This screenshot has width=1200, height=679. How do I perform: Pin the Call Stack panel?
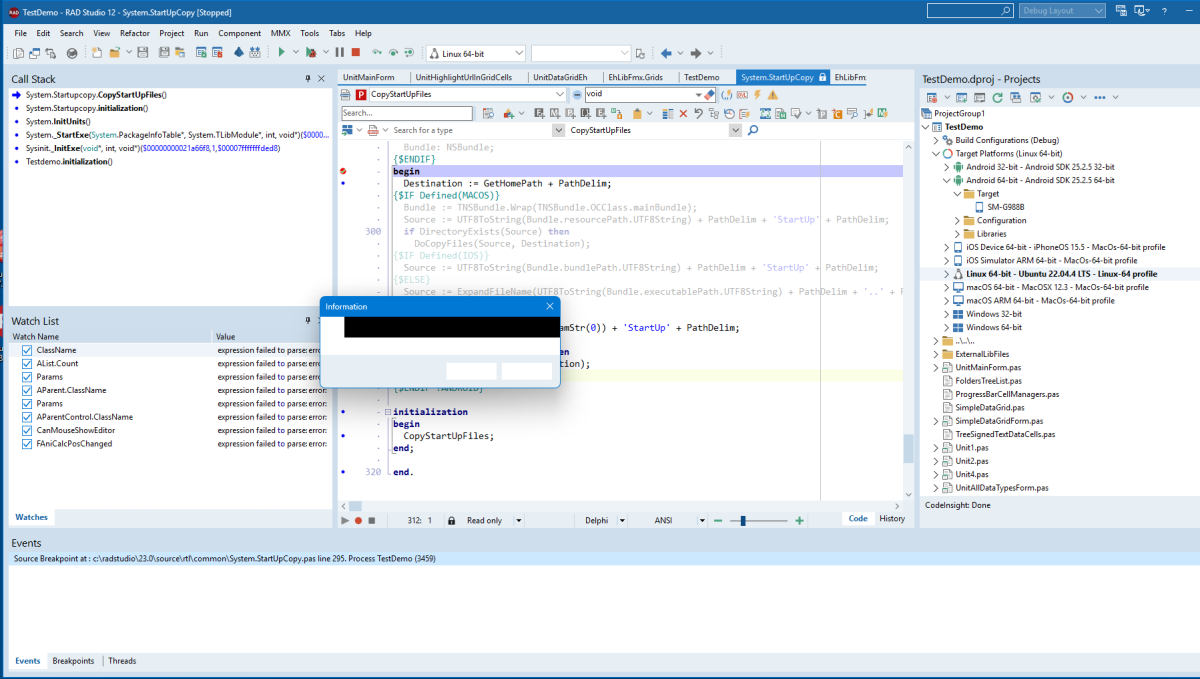tap(308, 78)
